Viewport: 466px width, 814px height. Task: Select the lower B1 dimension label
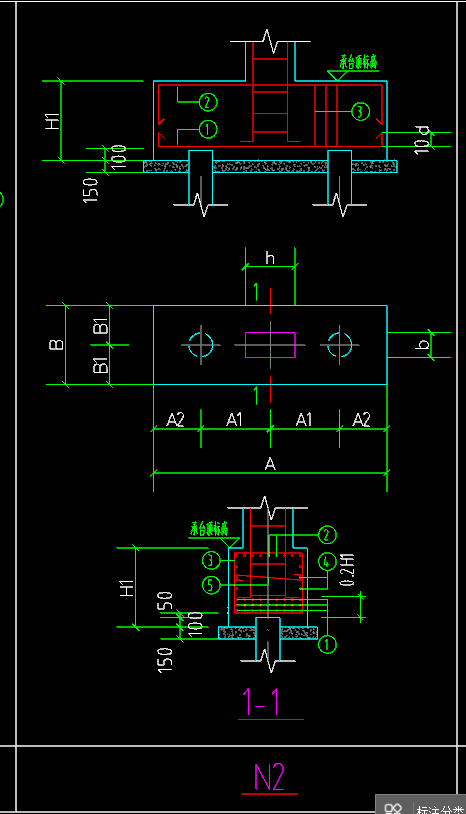101,364
